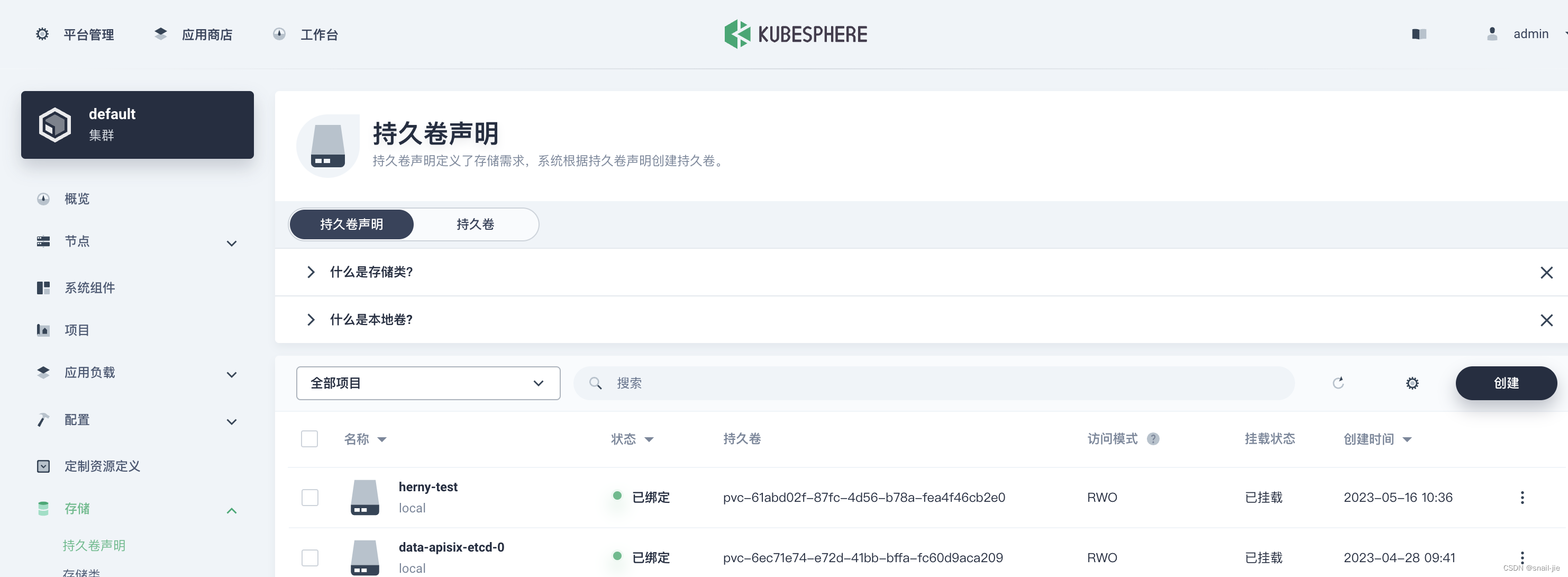Switch to the 持久卷 tab
1568x577 pixels.
click(476, 225)
